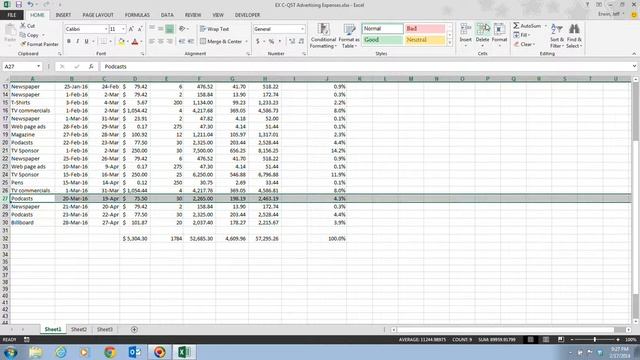The width and height of the screenshot is (640, 360).
Task: Apply the Good cell style
Action: (382, 40)
